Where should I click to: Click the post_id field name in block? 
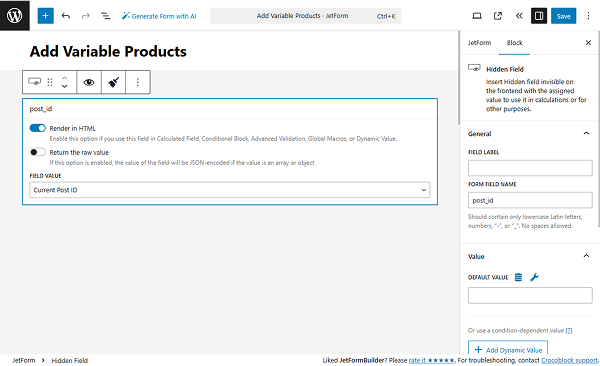coord(41,109)
